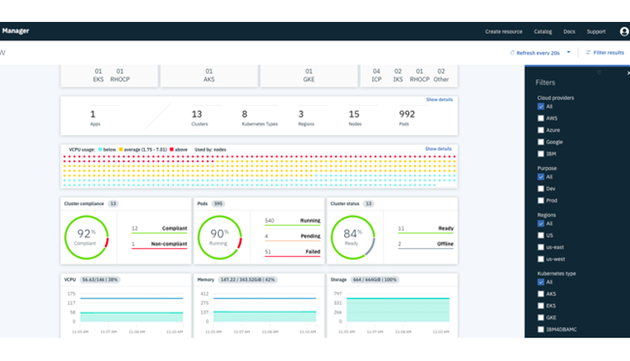
Task: Open the Catalog menu item
Action: (543, 31)
